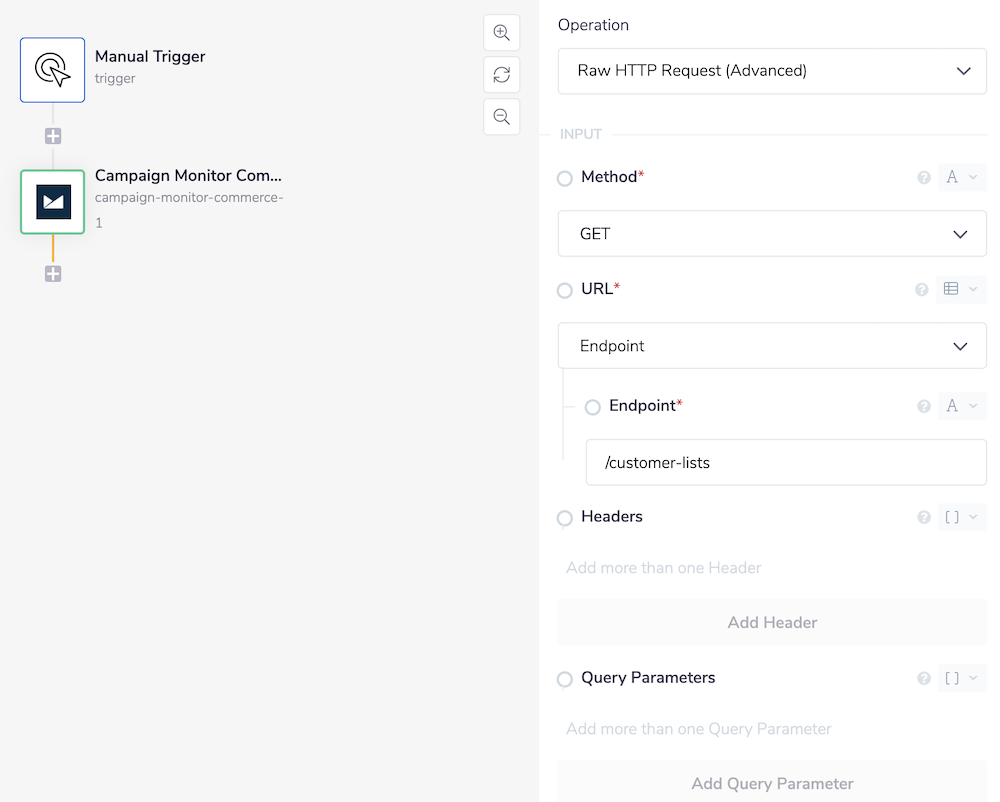Select the radio circle beside Method
Image resolution: width=1000 pixels, height=802 pixels.
click(564, 176)
